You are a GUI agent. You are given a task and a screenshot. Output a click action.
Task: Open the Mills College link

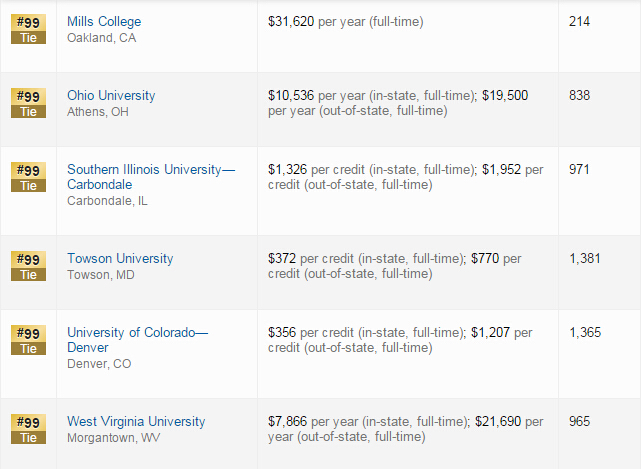click(104, 21)
